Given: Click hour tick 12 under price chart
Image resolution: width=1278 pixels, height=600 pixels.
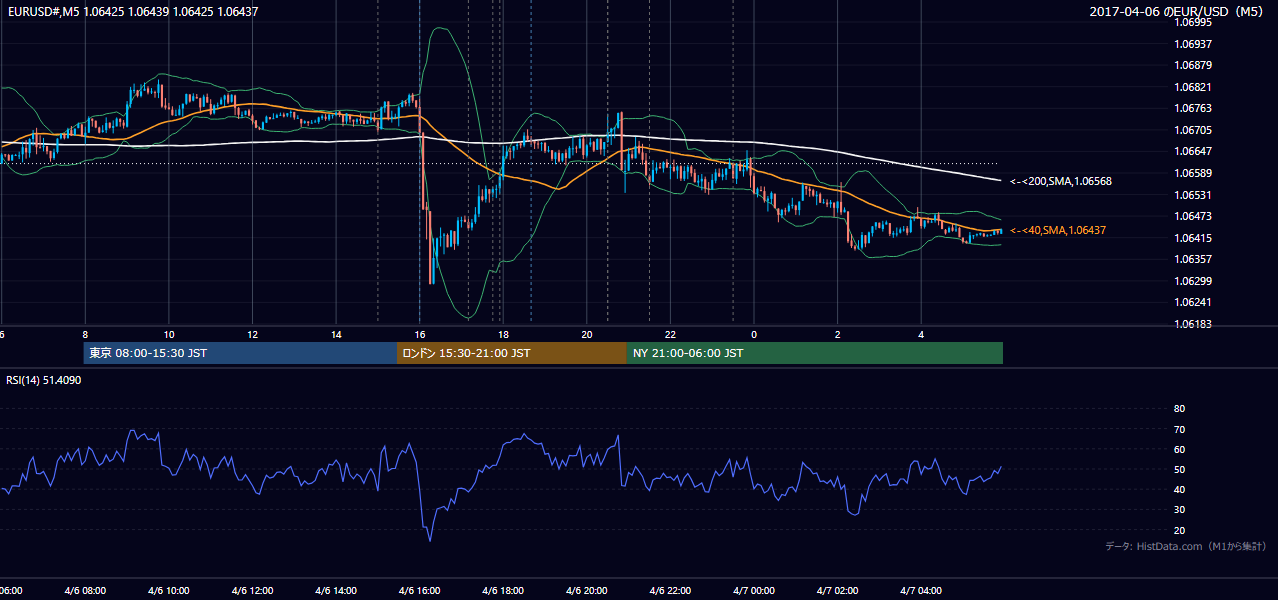Looking at the screenshot, I should (x=252, y=334).
